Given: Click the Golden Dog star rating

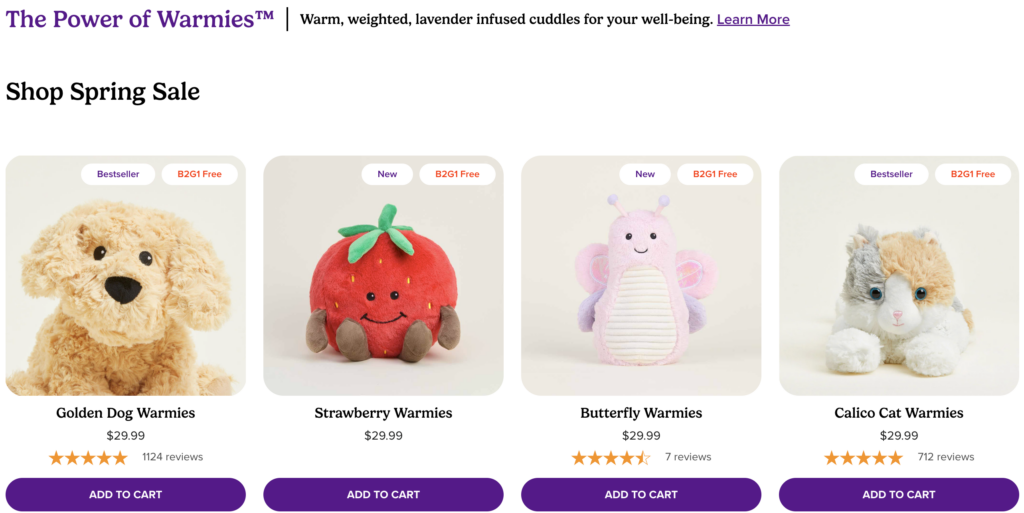Looking at the screenshot, I should (x=88, y=458).
